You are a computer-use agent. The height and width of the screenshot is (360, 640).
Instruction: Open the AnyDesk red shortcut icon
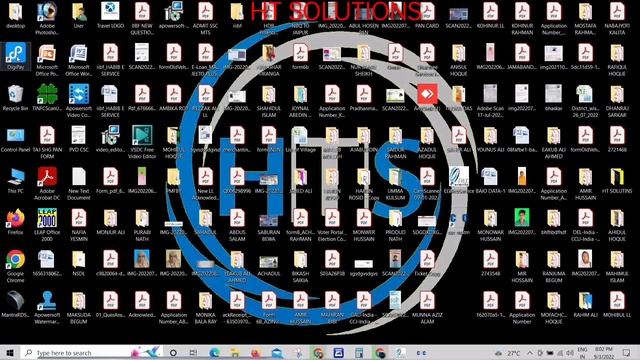[x=427, y=98]
